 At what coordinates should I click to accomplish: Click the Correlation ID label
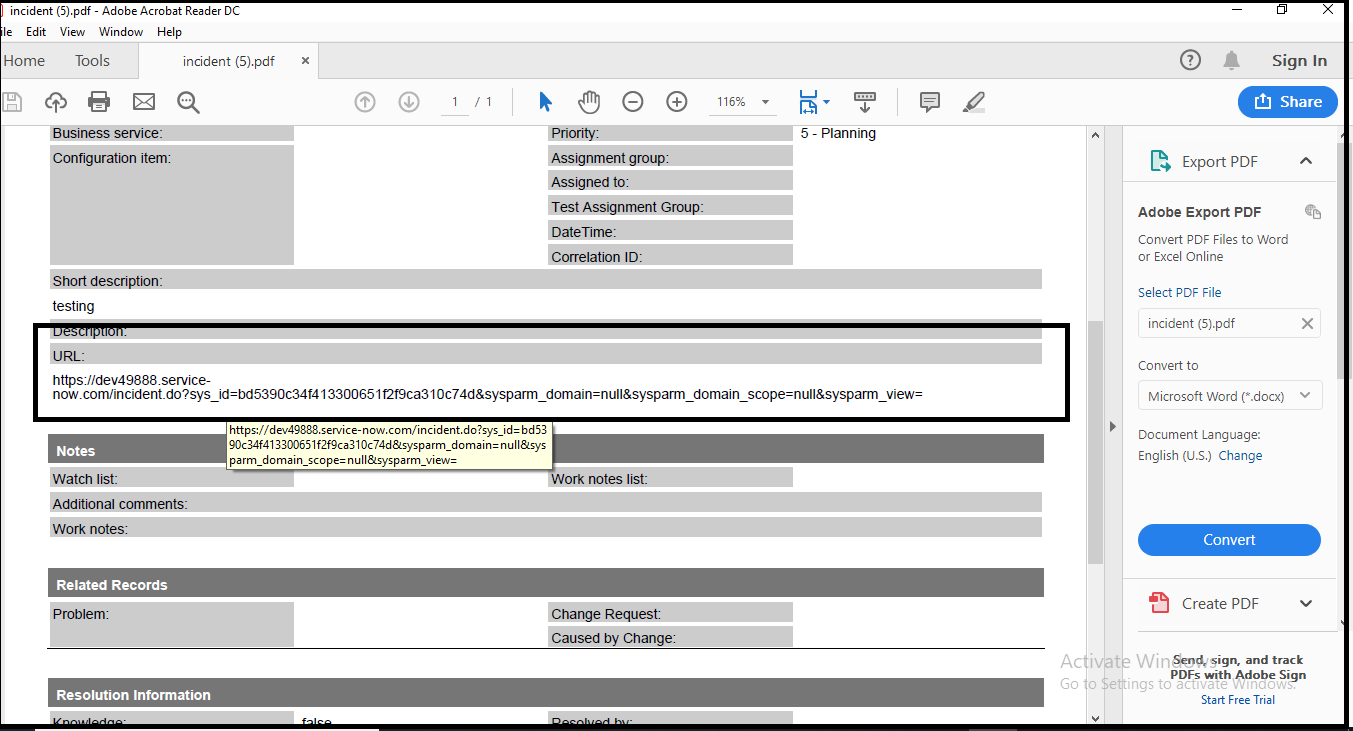point(596,257)
